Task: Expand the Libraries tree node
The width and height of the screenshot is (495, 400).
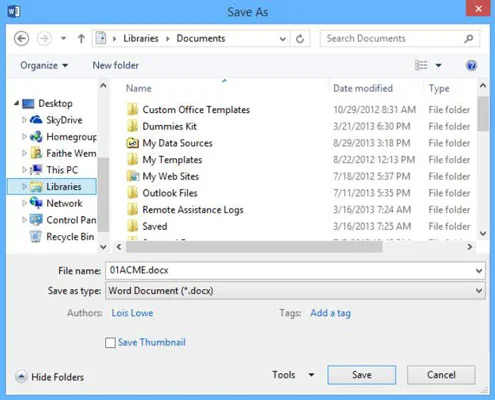Action: [x=24, y=186]
